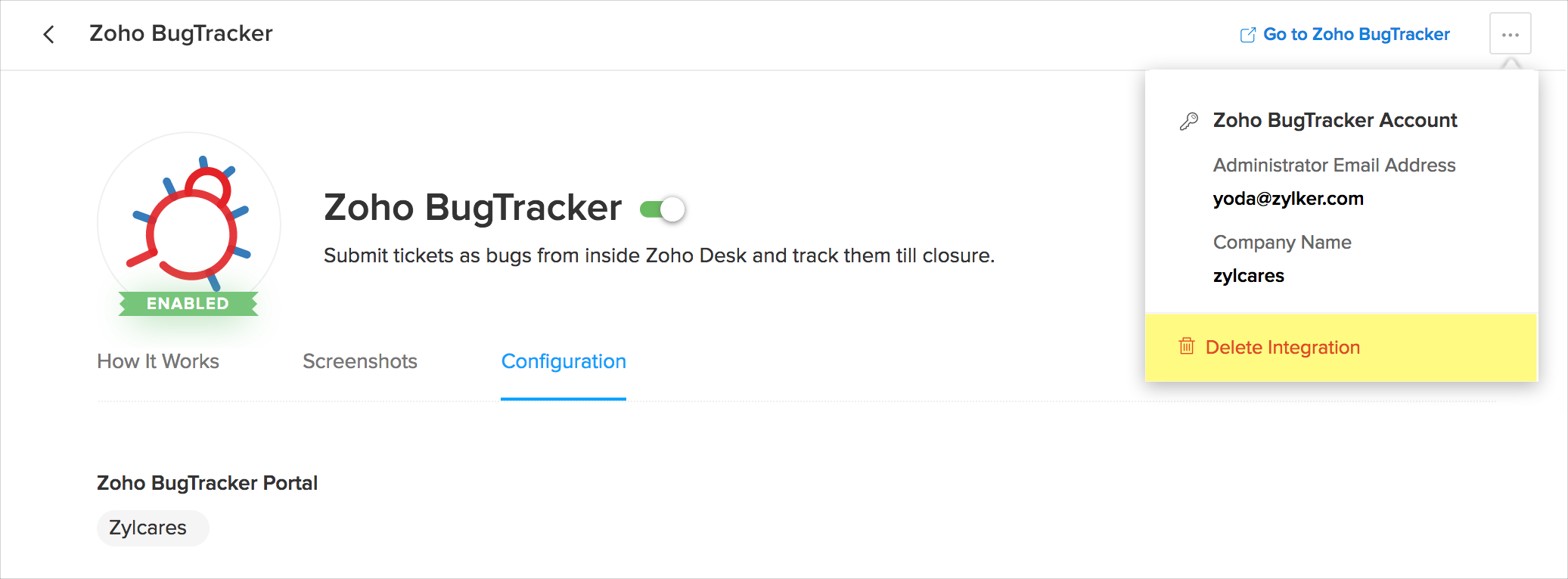Screen dimensions: 1568x579
Task: Select the Delete Integration menu option
Action: [x=1282, y=348]
